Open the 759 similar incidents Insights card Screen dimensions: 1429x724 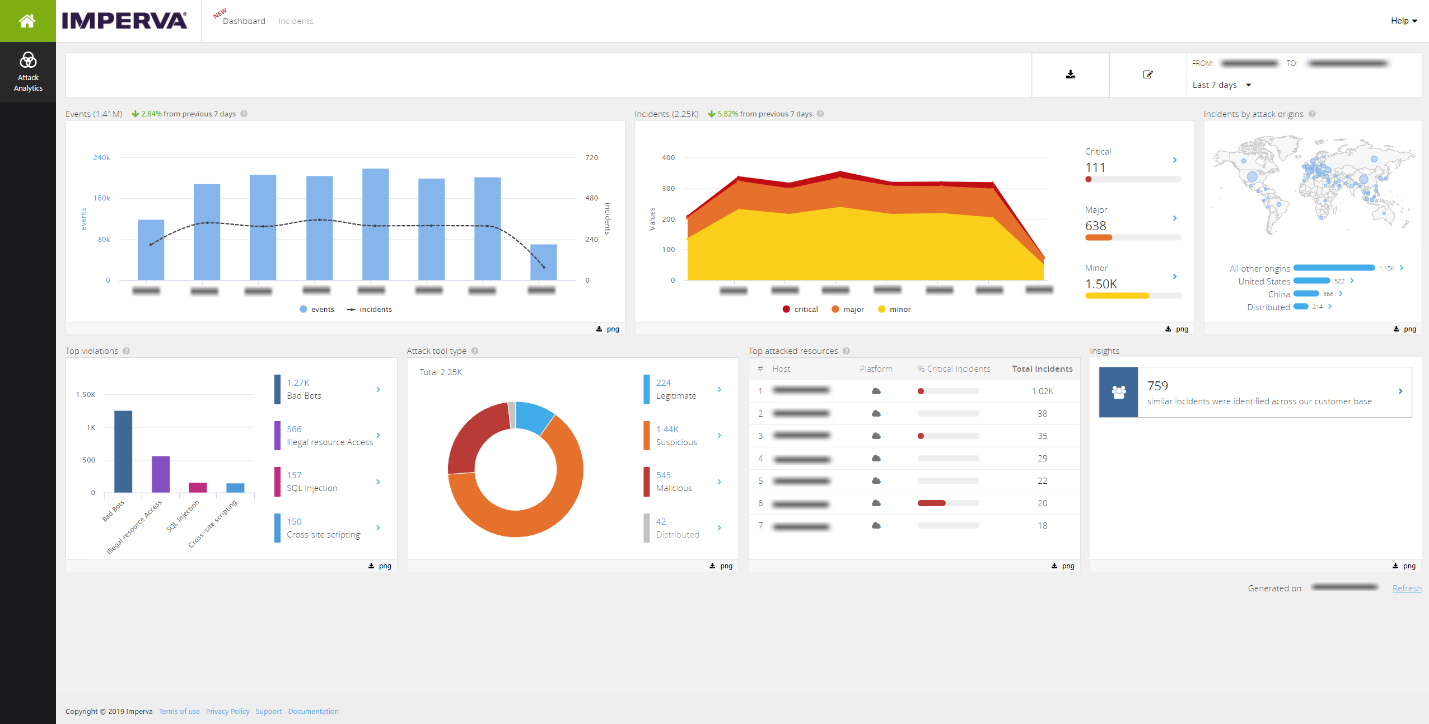(x=1254, y=391)
